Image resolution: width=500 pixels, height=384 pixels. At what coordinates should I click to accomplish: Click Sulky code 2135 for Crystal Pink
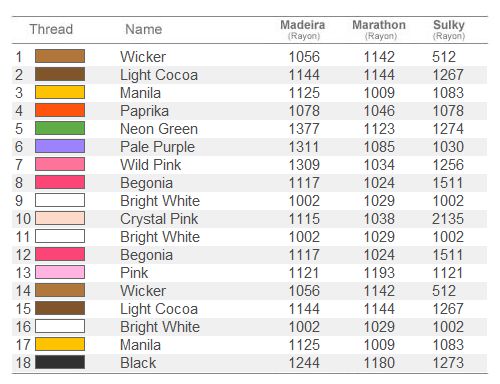(x=448, y=219)
